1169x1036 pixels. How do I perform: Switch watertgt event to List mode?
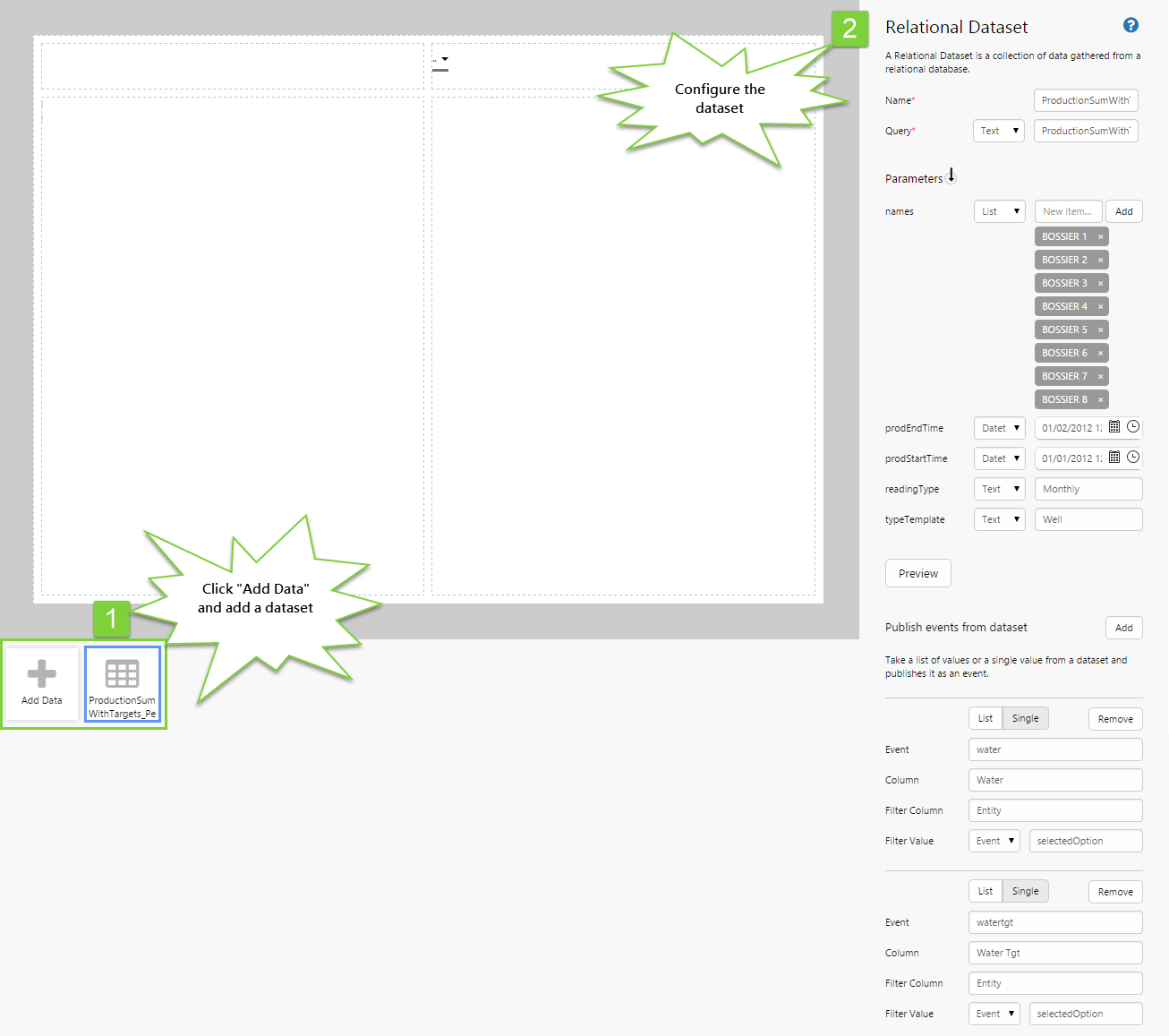[985, 892]
